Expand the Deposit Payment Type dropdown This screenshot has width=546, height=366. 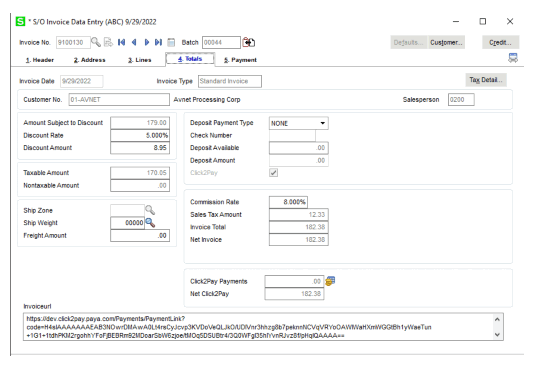(323, 123)
